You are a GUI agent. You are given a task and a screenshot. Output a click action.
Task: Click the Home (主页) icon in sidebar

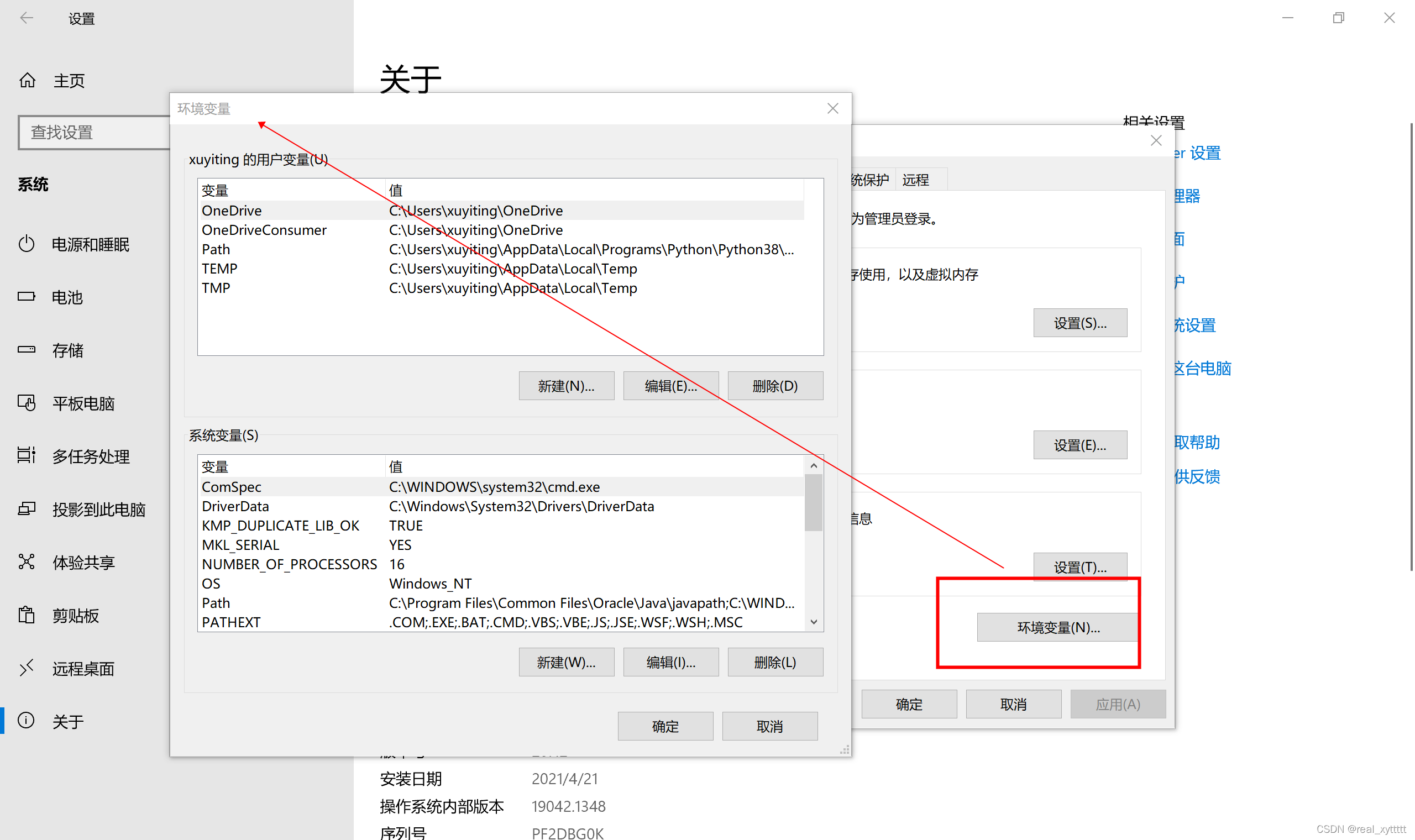[27, 80]
